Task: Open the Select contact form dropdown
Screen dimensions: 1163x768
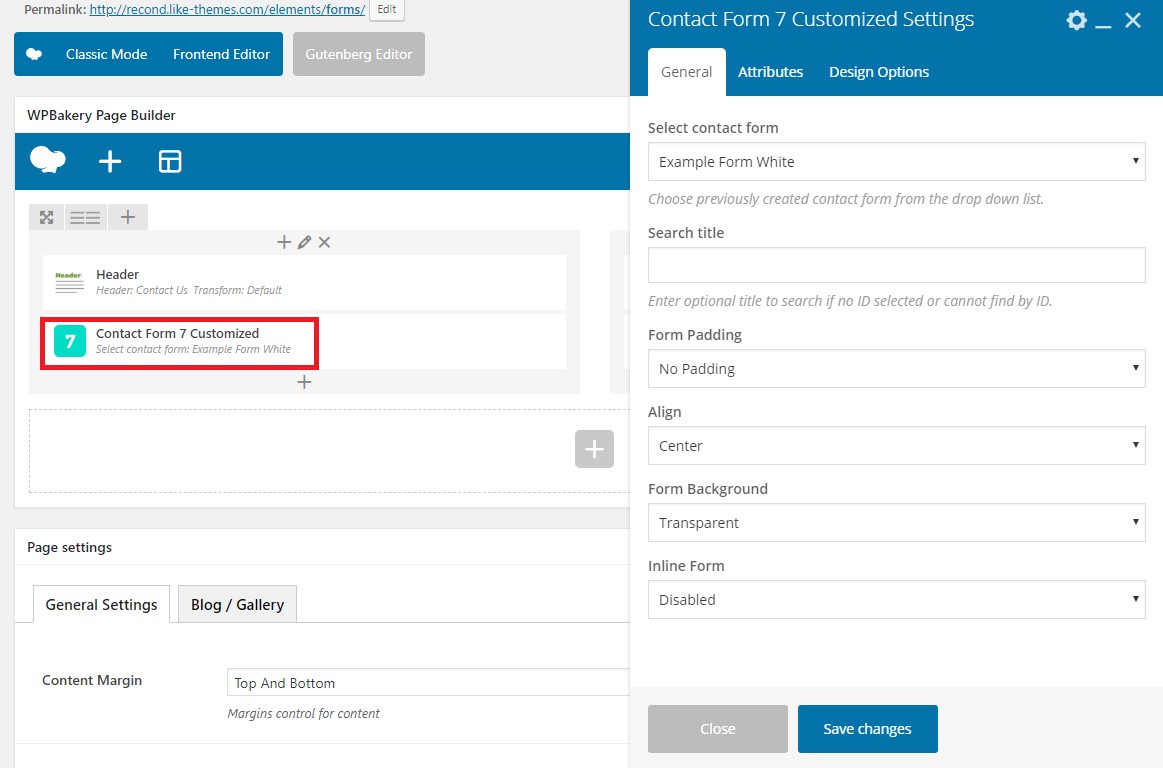Action: tap(897, 162)
